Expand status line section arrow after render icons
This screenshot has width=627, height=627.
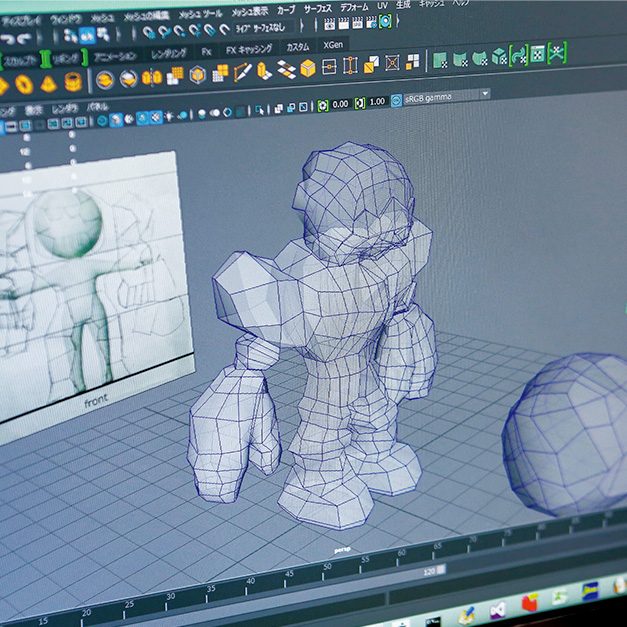pos(398,20)
